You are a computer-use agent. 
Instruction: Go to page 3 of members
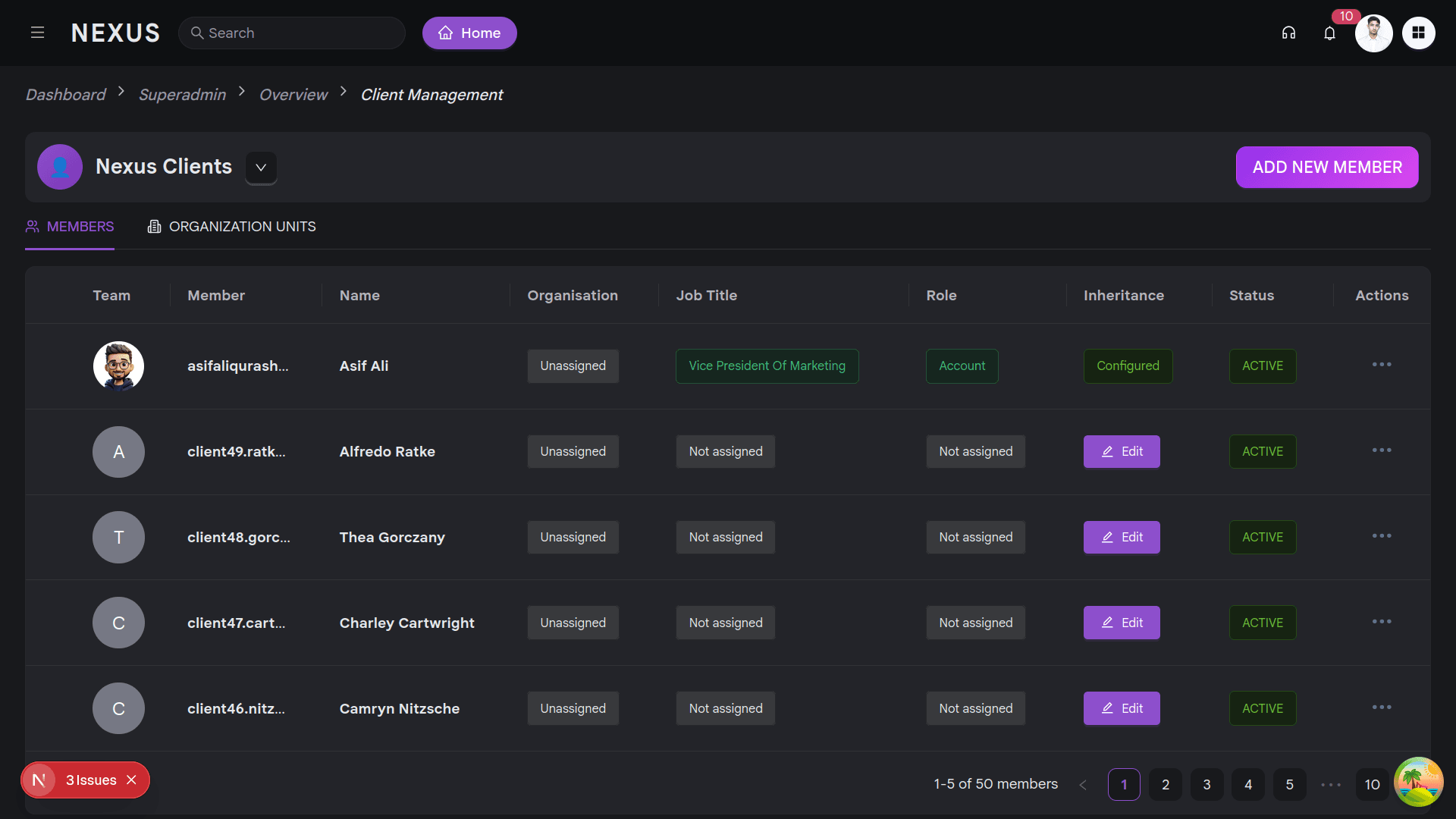tap(1207, 784)
